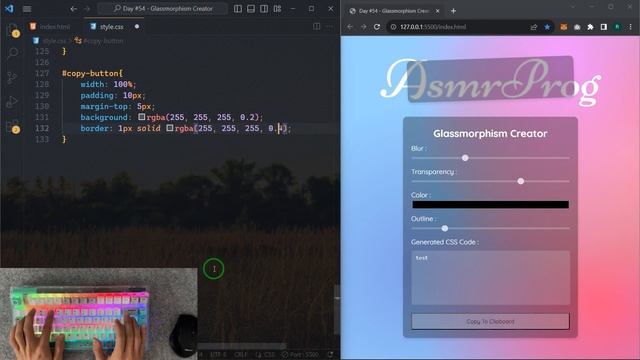
Task: Toggle the browser side panel icon
Action: [x=604, y=27]
